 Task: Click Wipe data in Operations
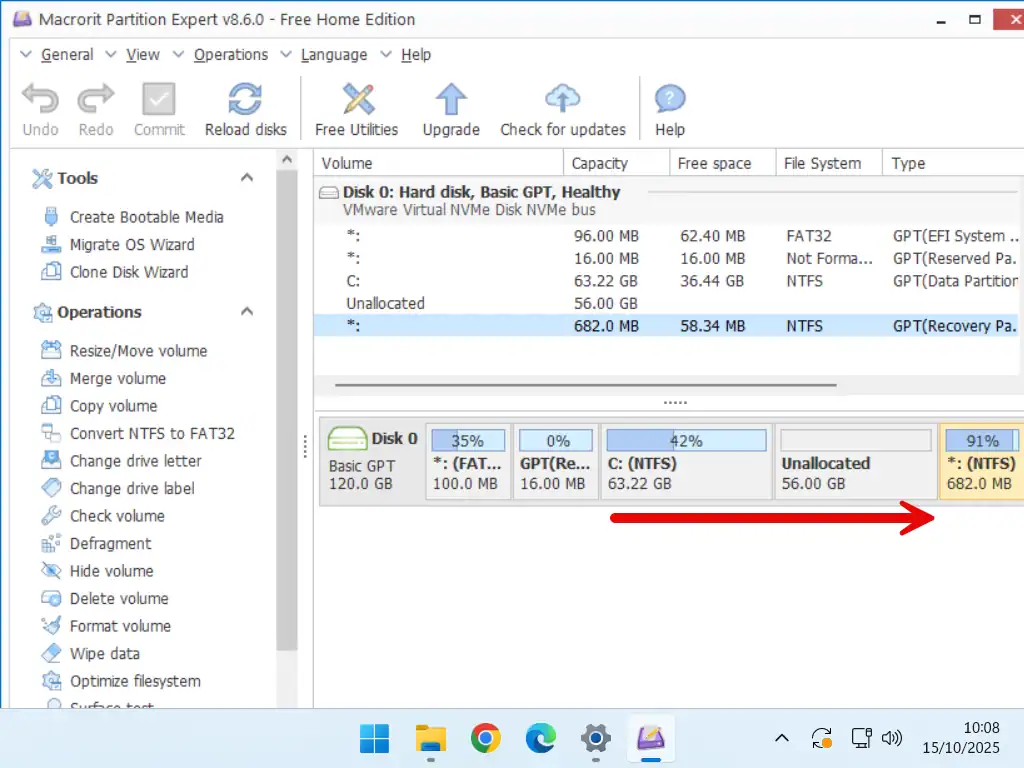tap(104, 654)
